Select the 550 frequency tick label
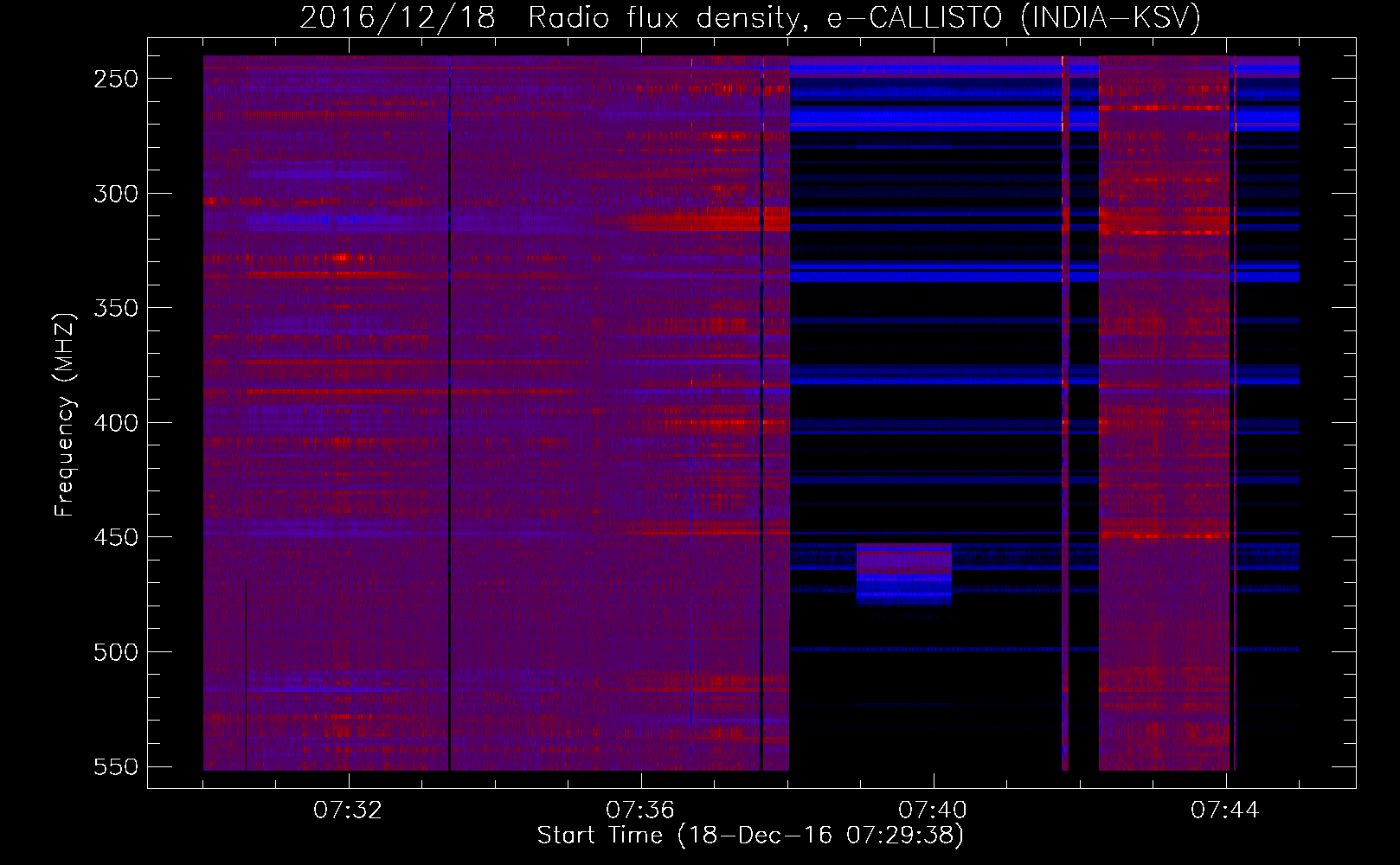Screen dimensions: 1400x865 (116, 766)
